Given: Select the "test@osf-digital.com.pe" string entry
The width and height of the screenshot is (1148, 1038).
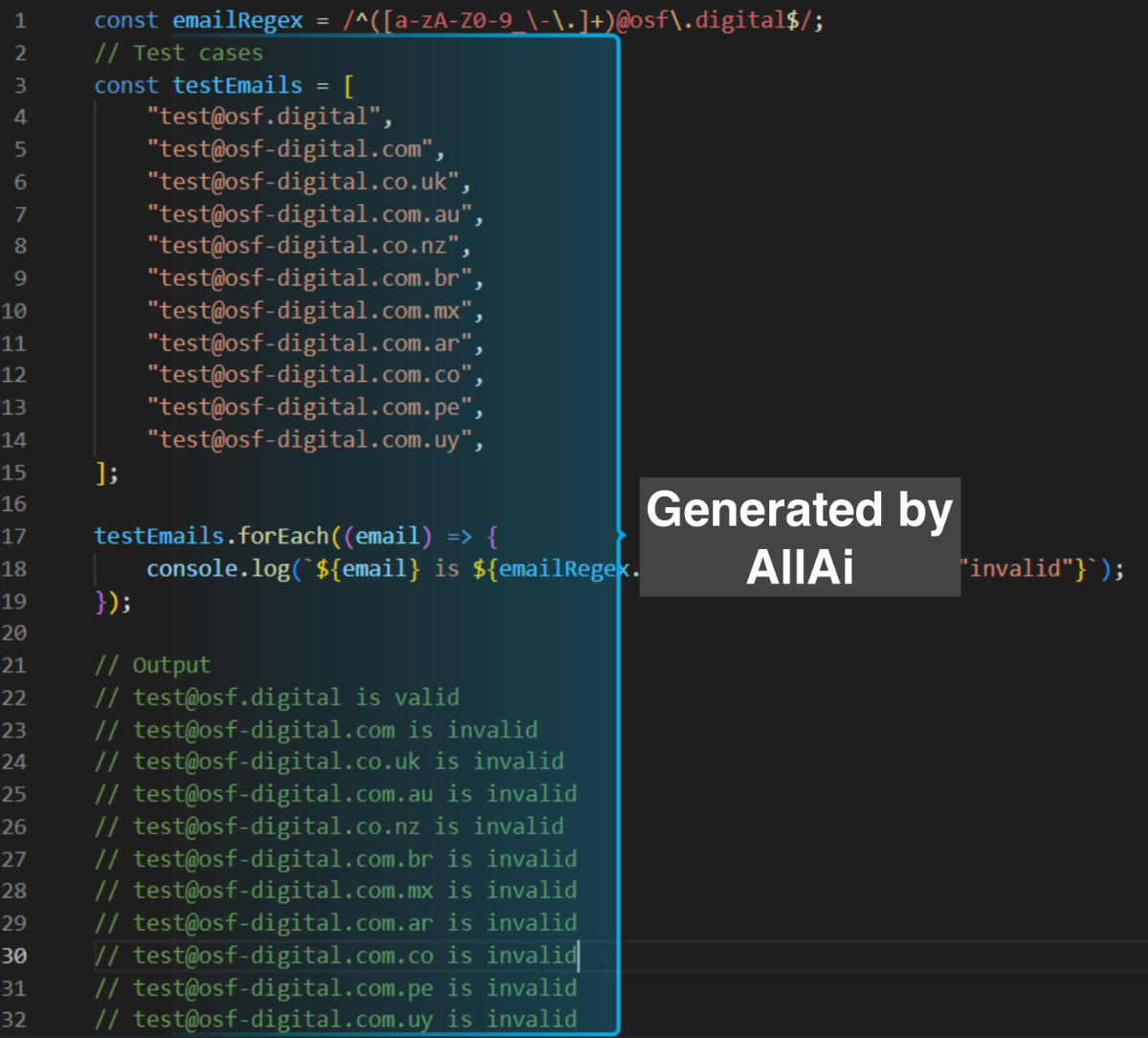Looking at the screenshot, I should [310, 408].
